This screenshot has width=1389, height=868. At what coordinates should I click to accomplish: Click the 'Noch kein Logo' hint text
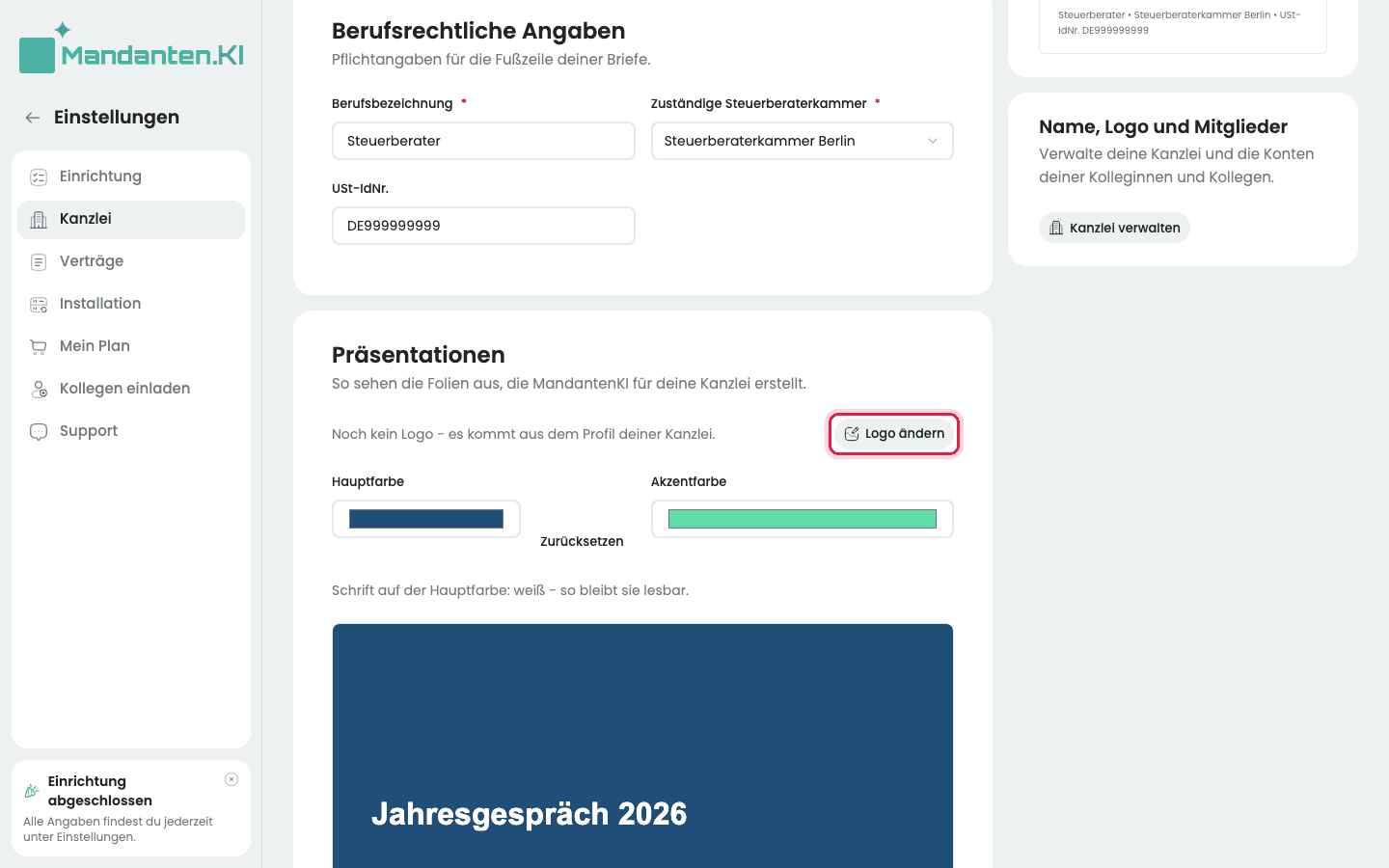point(524,434)
